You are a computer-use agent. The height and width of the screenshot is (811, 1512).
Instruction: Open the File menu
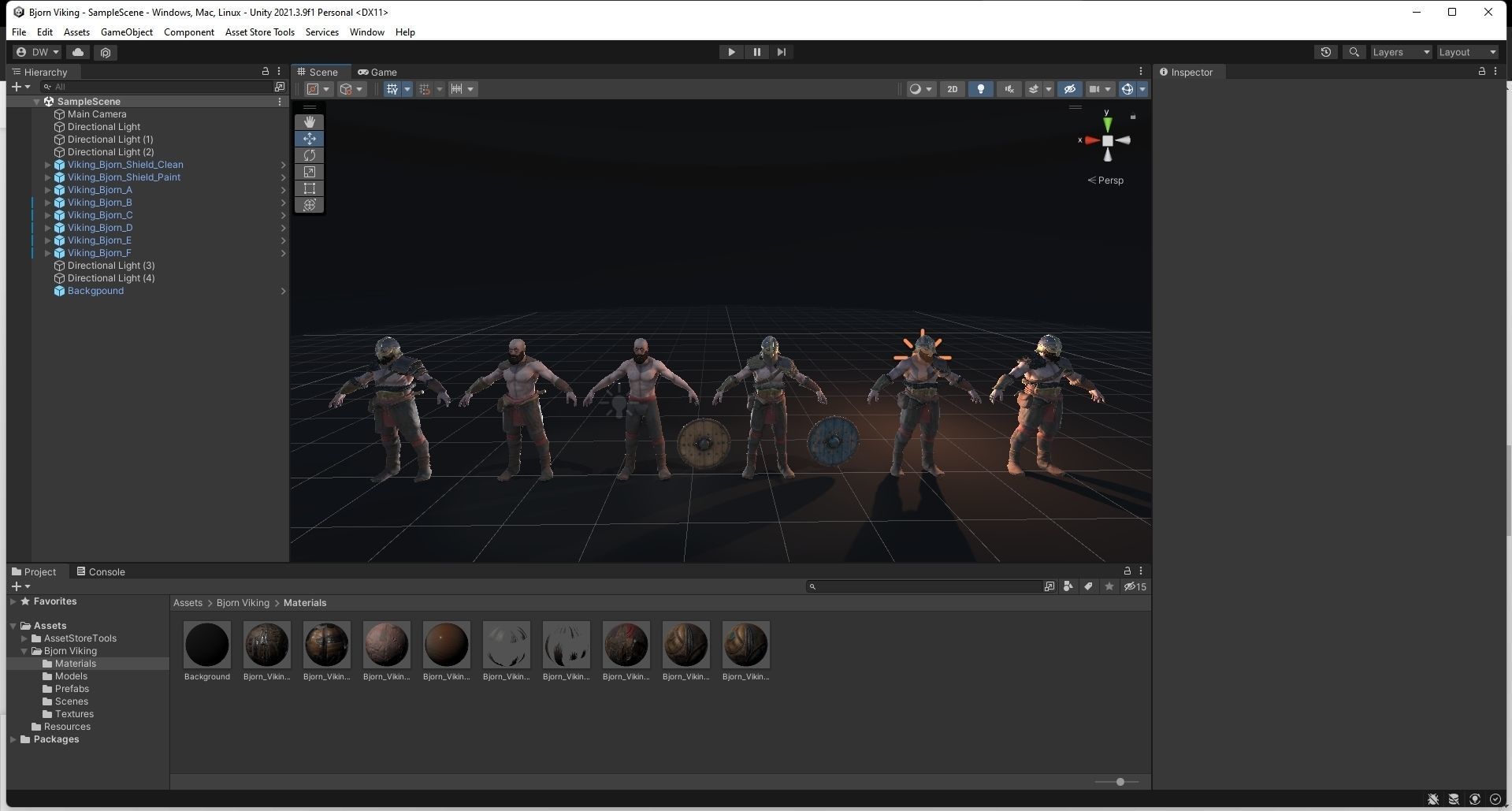19,32
